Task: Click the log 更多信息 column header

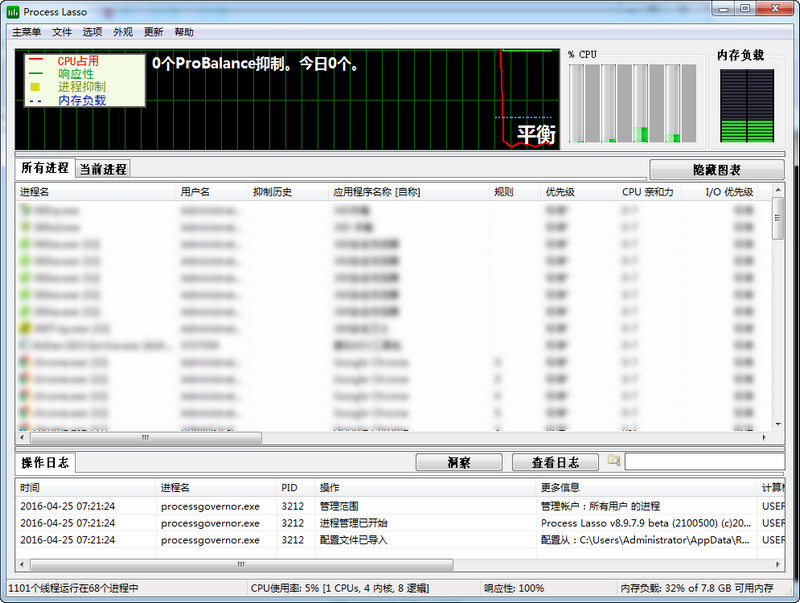Action: pos(647,488)
